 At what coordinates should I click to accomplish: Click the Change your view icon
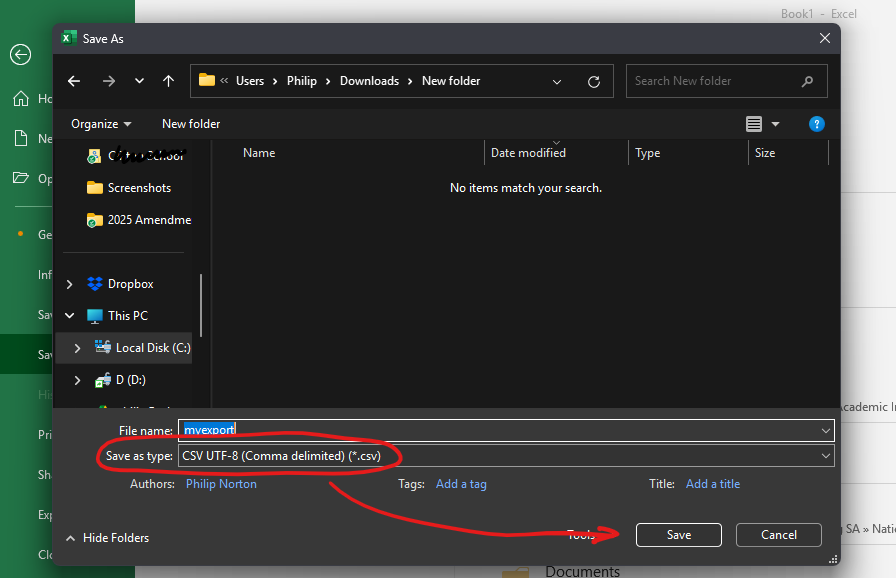click(754, 124)
